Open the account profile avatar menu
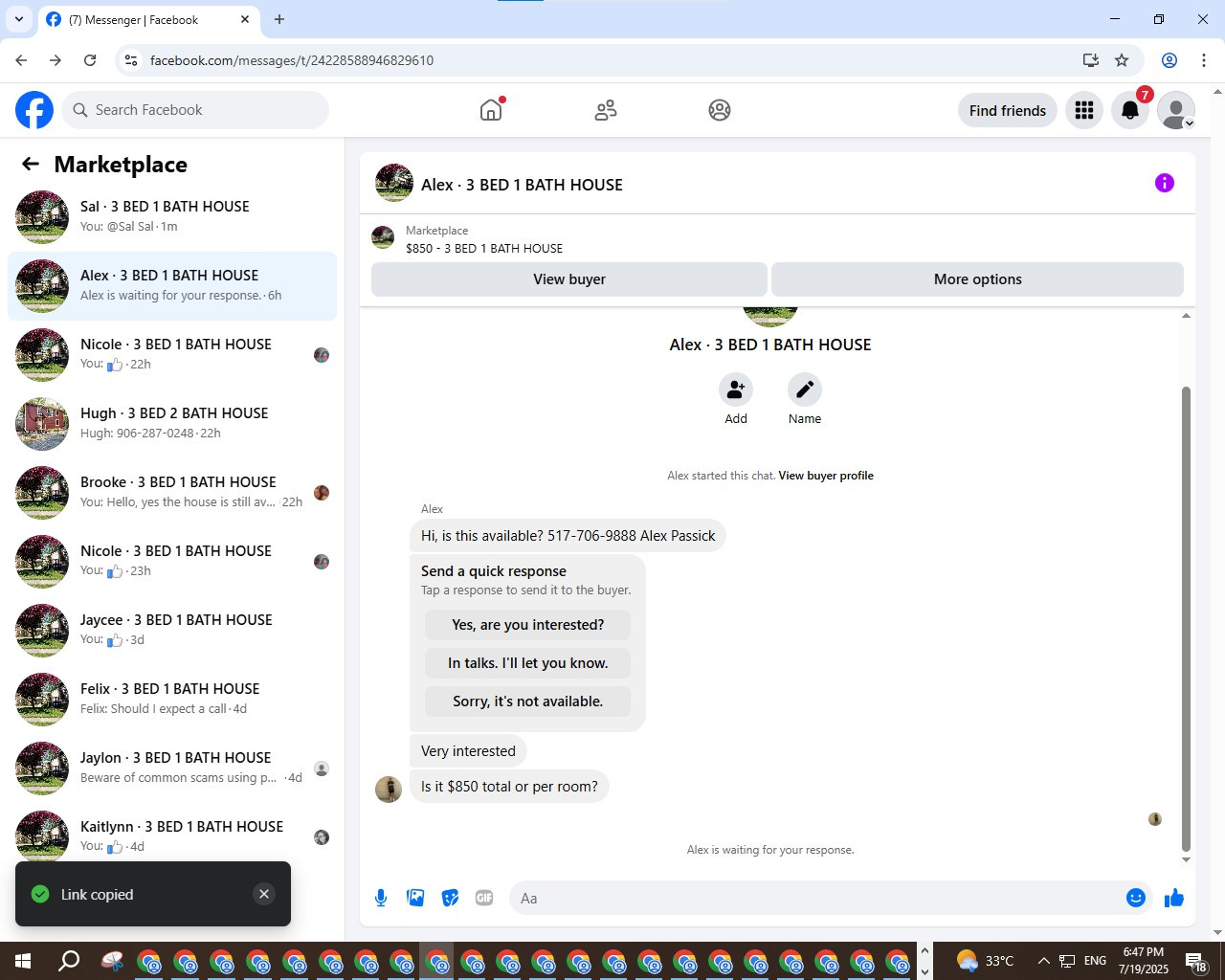Screen dimensions: 1225x980 pyautogui.click(x=1176, y=110)
